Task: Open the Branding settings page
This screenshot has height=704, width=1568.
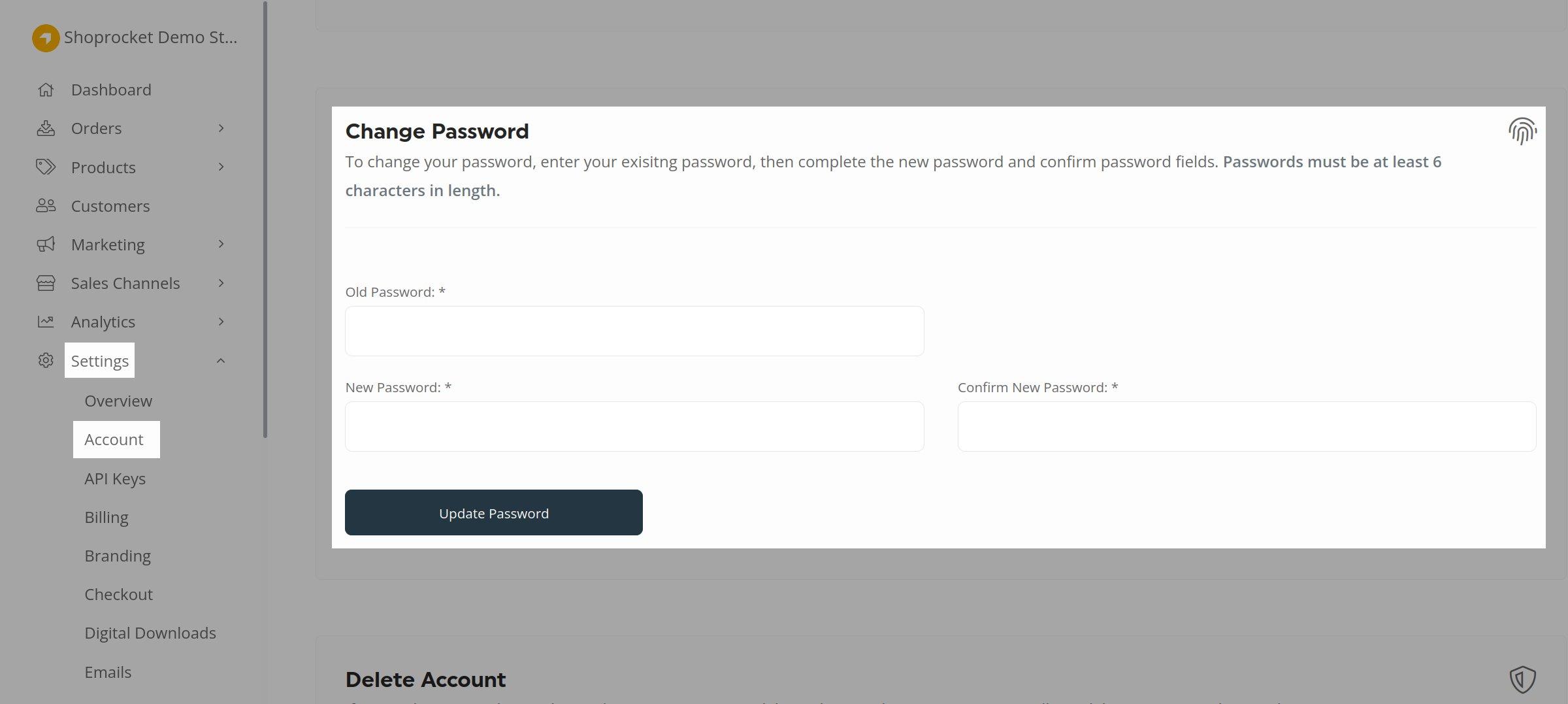Action: (118, 556)
